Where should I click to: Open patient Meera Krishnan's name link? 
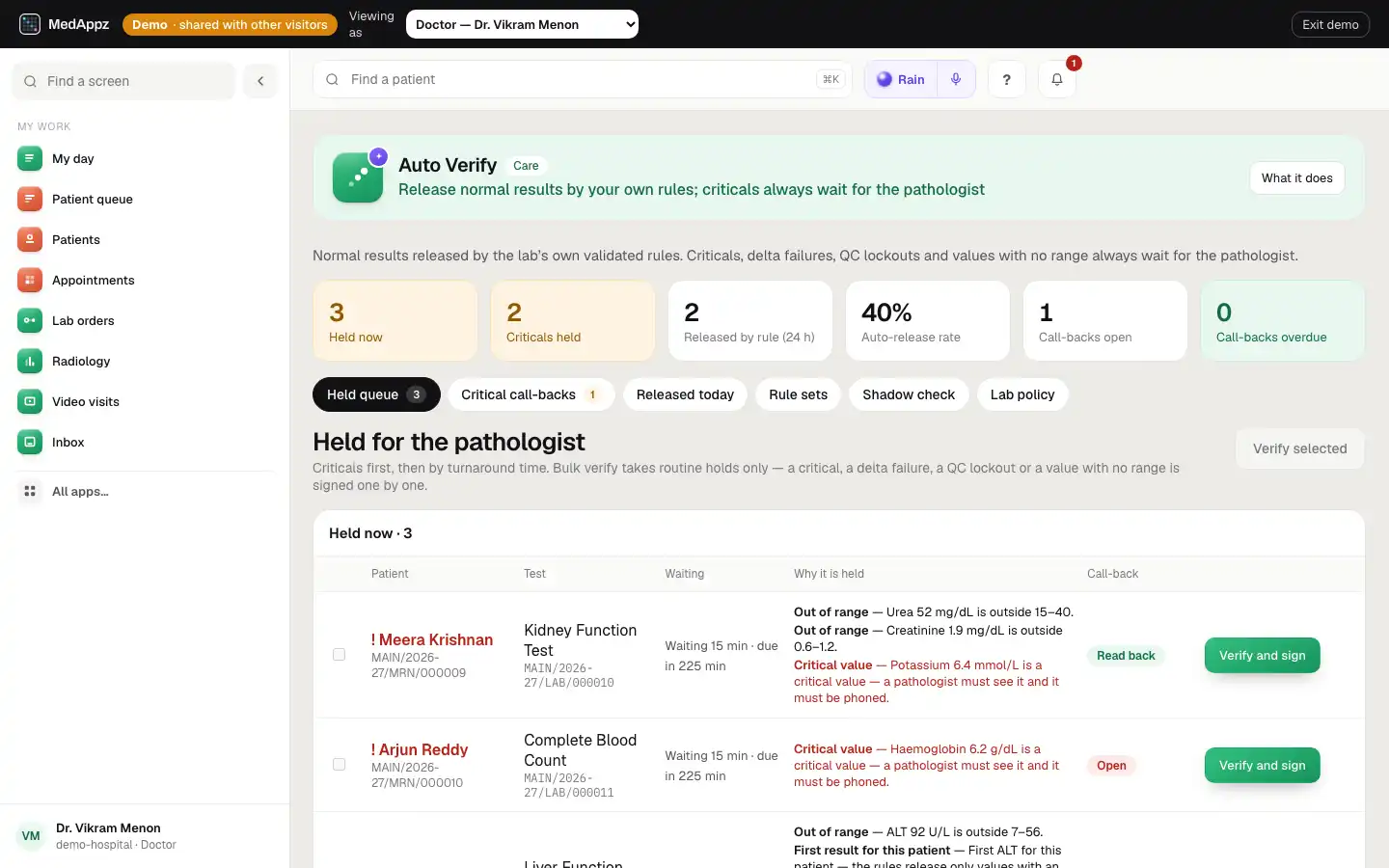click(432, 639)
